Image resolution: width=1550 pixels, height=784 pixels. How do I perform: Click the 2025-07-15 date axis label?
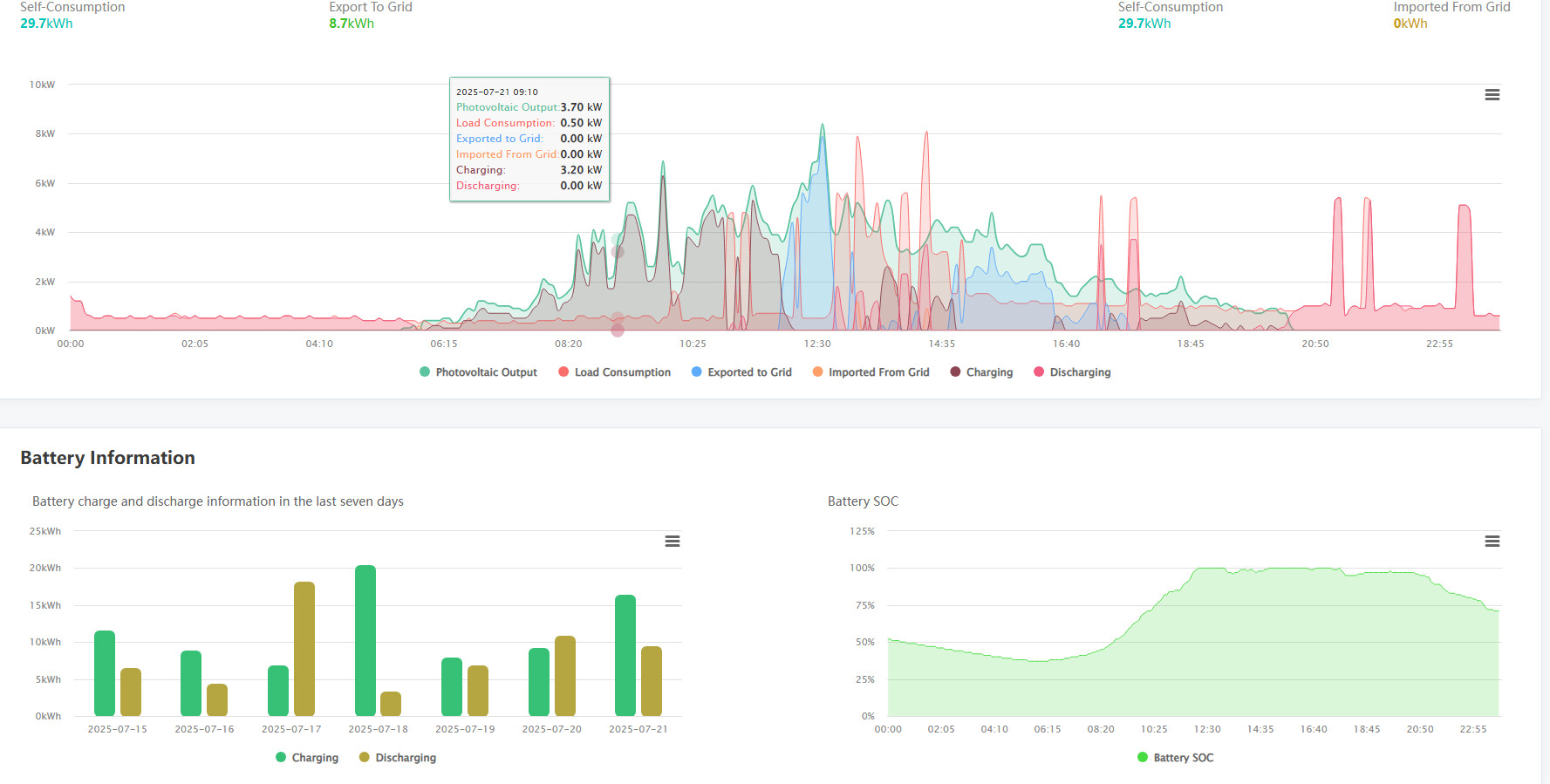(118, 729)
